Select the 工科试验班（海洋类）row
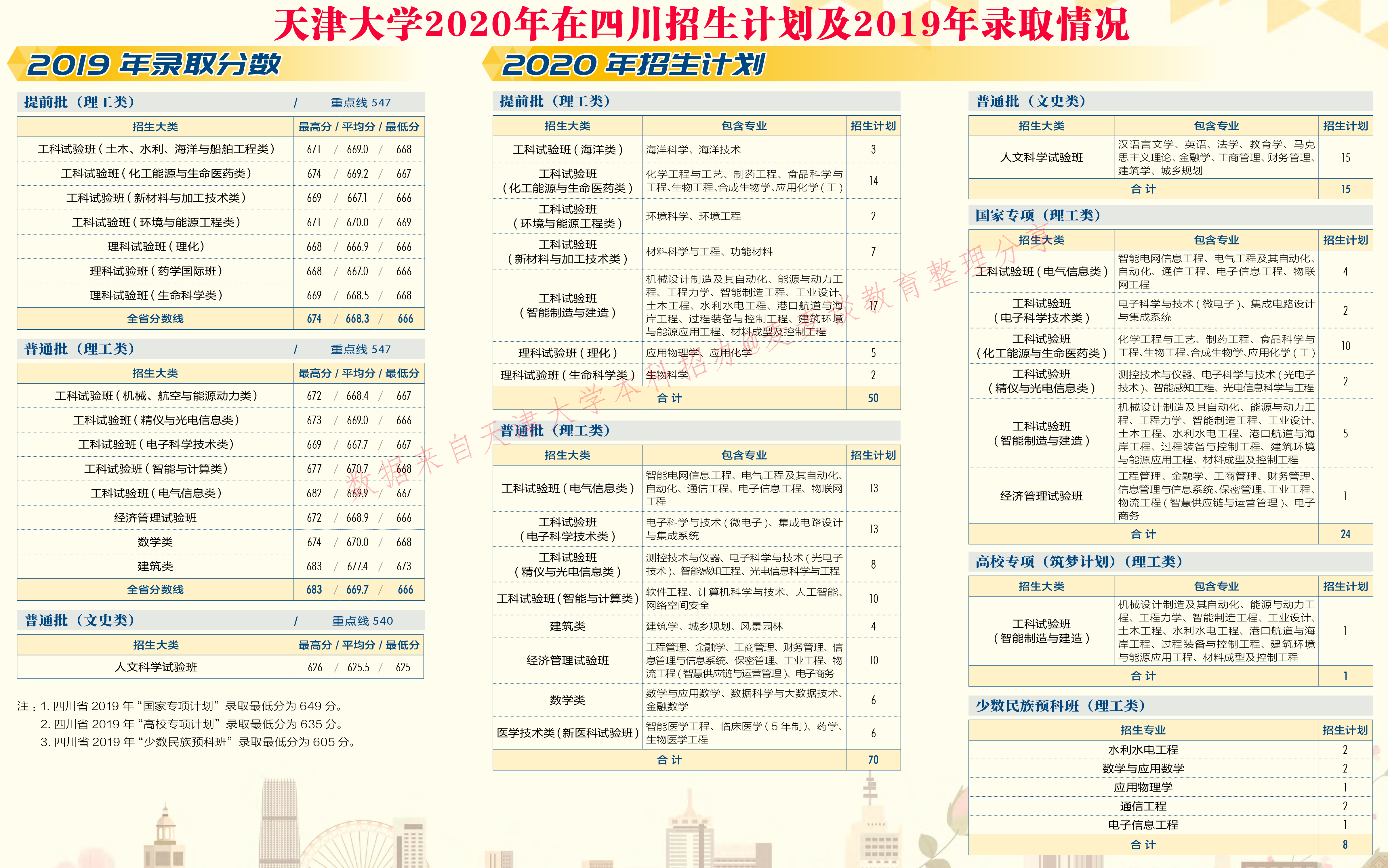Viewport: 1388px width, 868px height. click(x=569, y=149)
